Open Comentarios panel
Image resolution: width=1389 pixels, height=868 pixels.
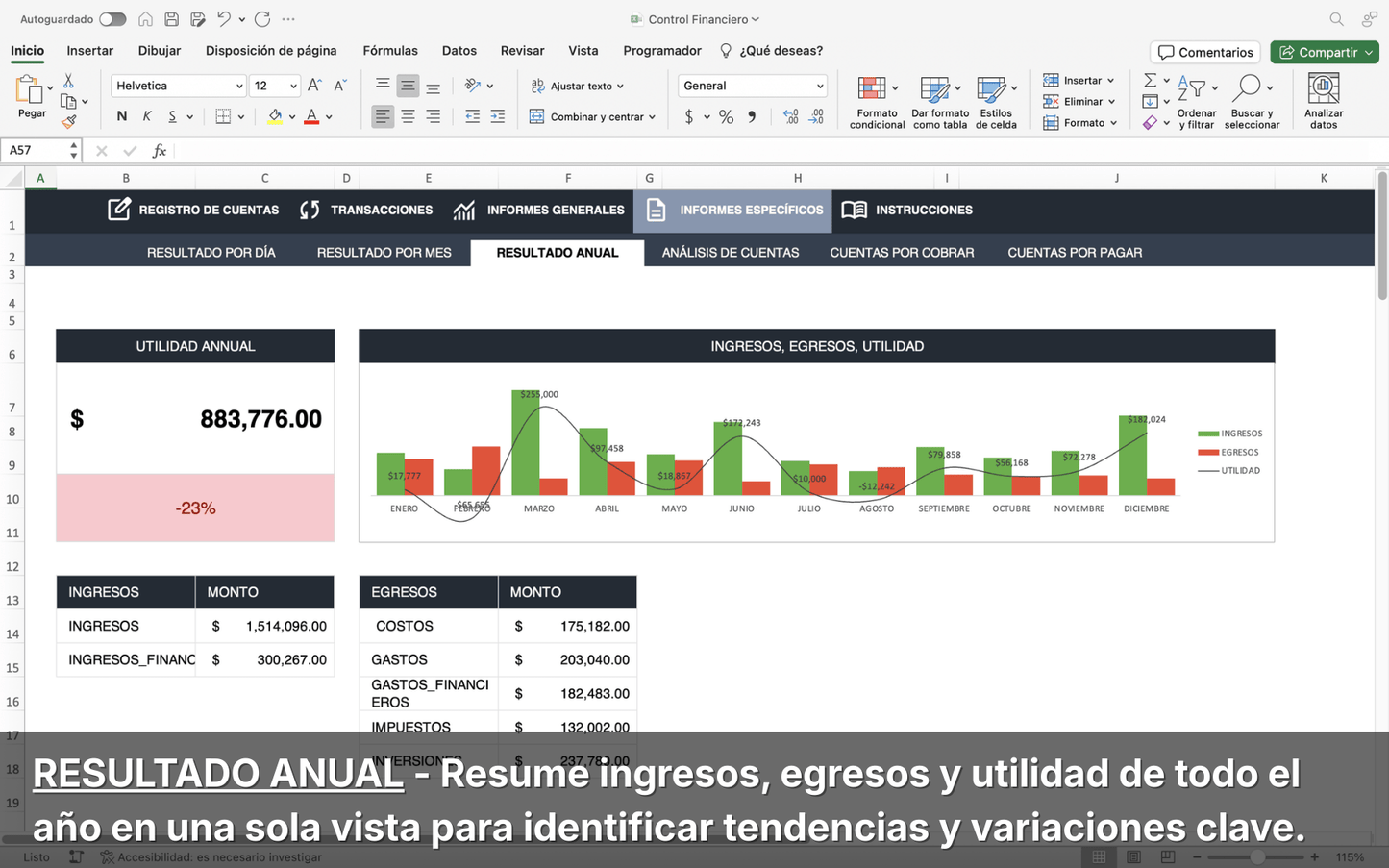click(x=1204, y=52)
